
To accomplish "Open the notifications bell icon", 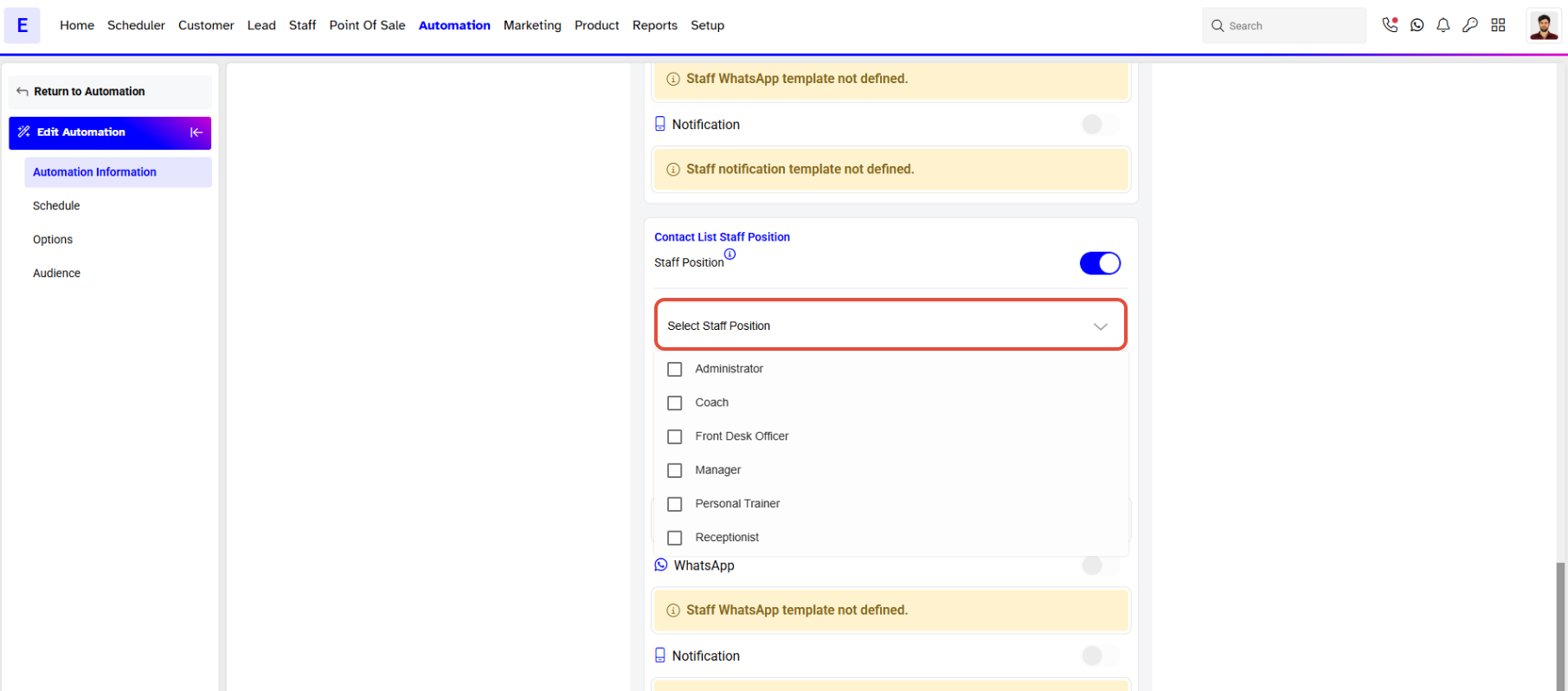I will pos(1443,25).
